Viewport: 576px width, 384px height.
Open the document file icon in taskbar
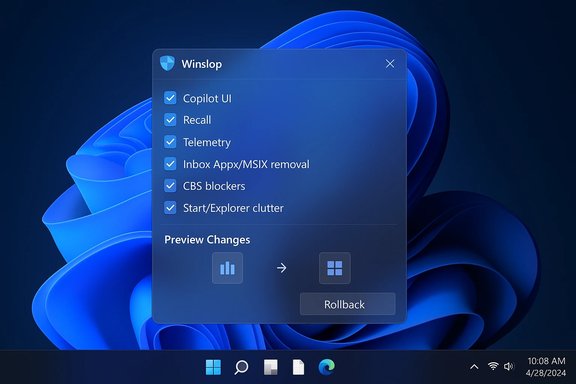coord(298,367)
